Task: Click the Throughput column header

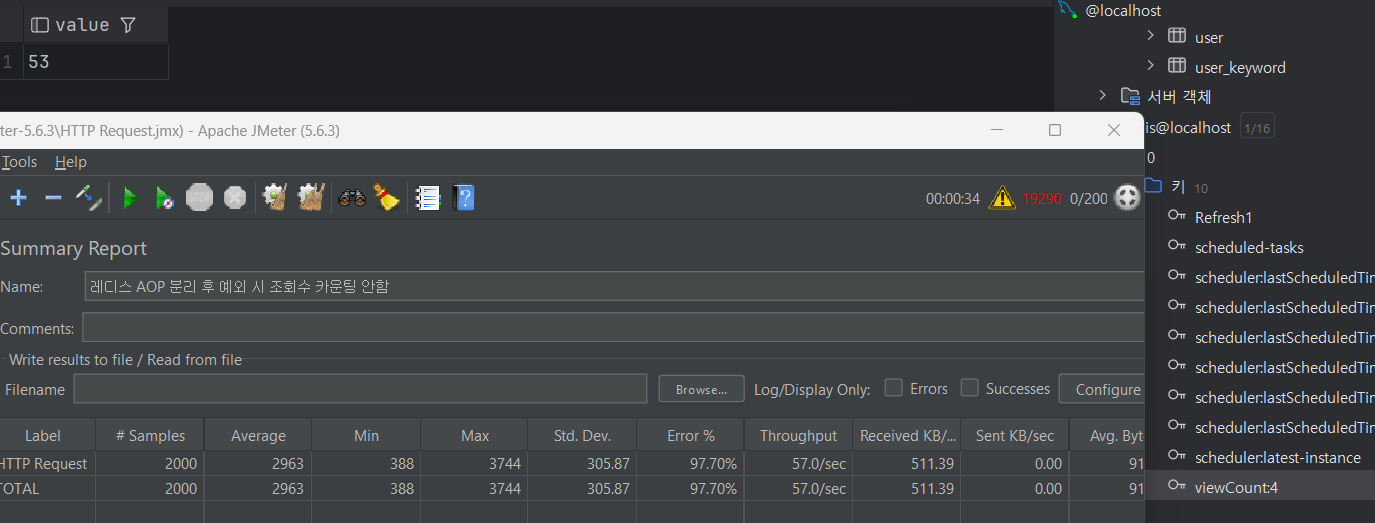Action: click(798, 435)
